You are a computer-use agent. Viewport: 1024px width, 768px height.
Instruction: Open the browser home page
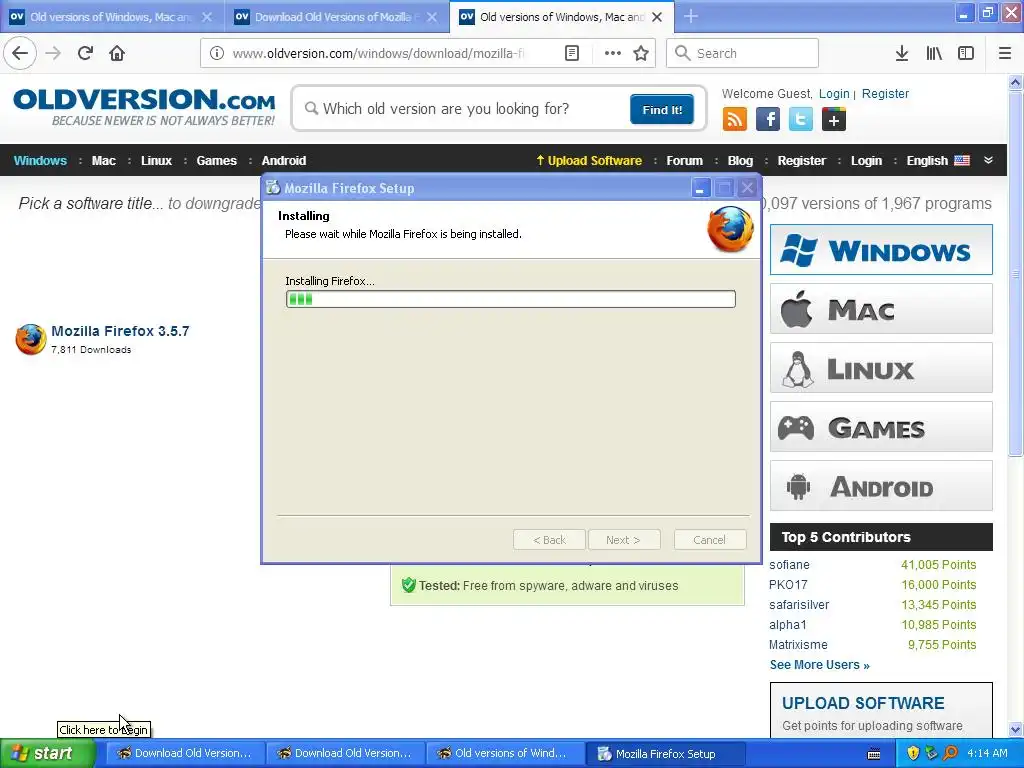[x=117, y=53]
